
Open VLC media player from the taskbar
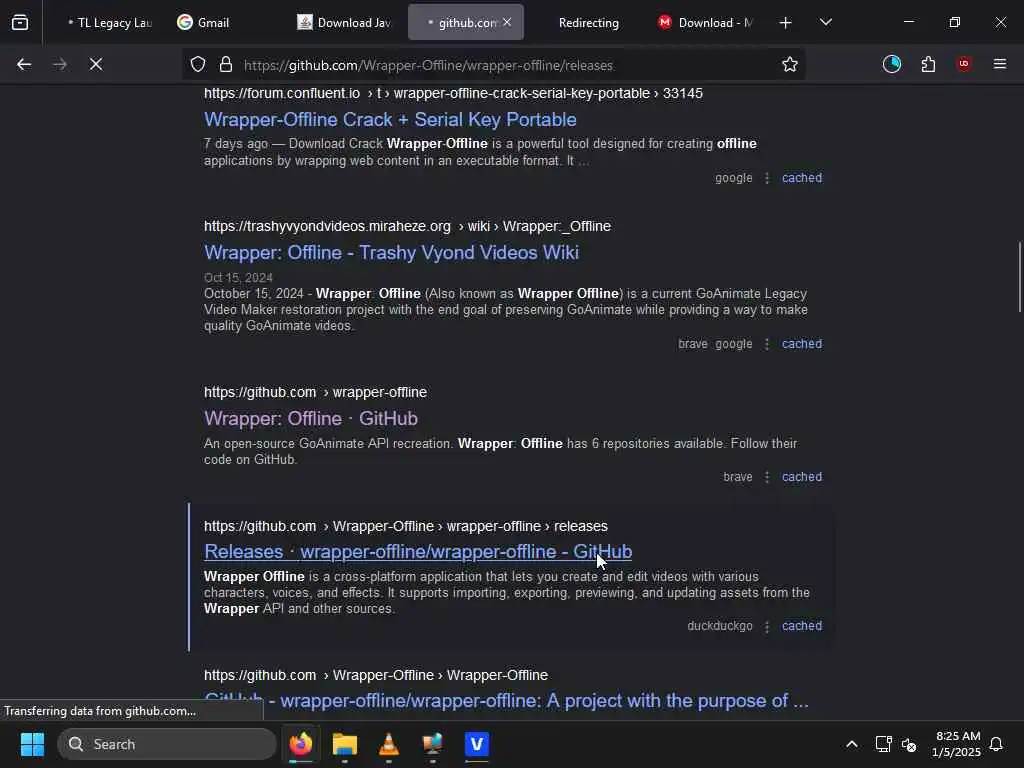[389, 744]
